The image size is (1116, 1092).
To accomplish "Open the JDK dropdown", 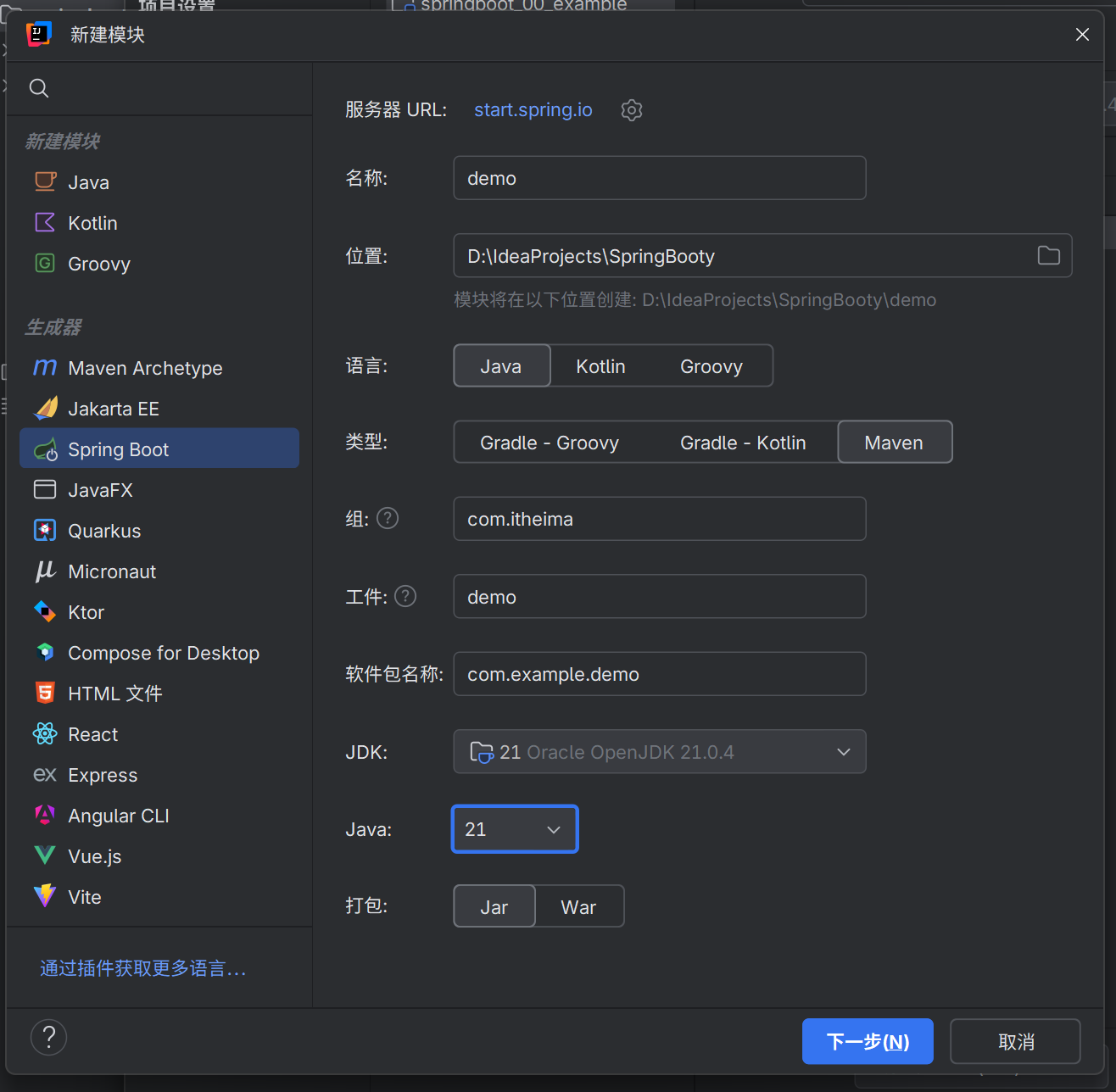I will pyautogui.click(x=660, y=752).
